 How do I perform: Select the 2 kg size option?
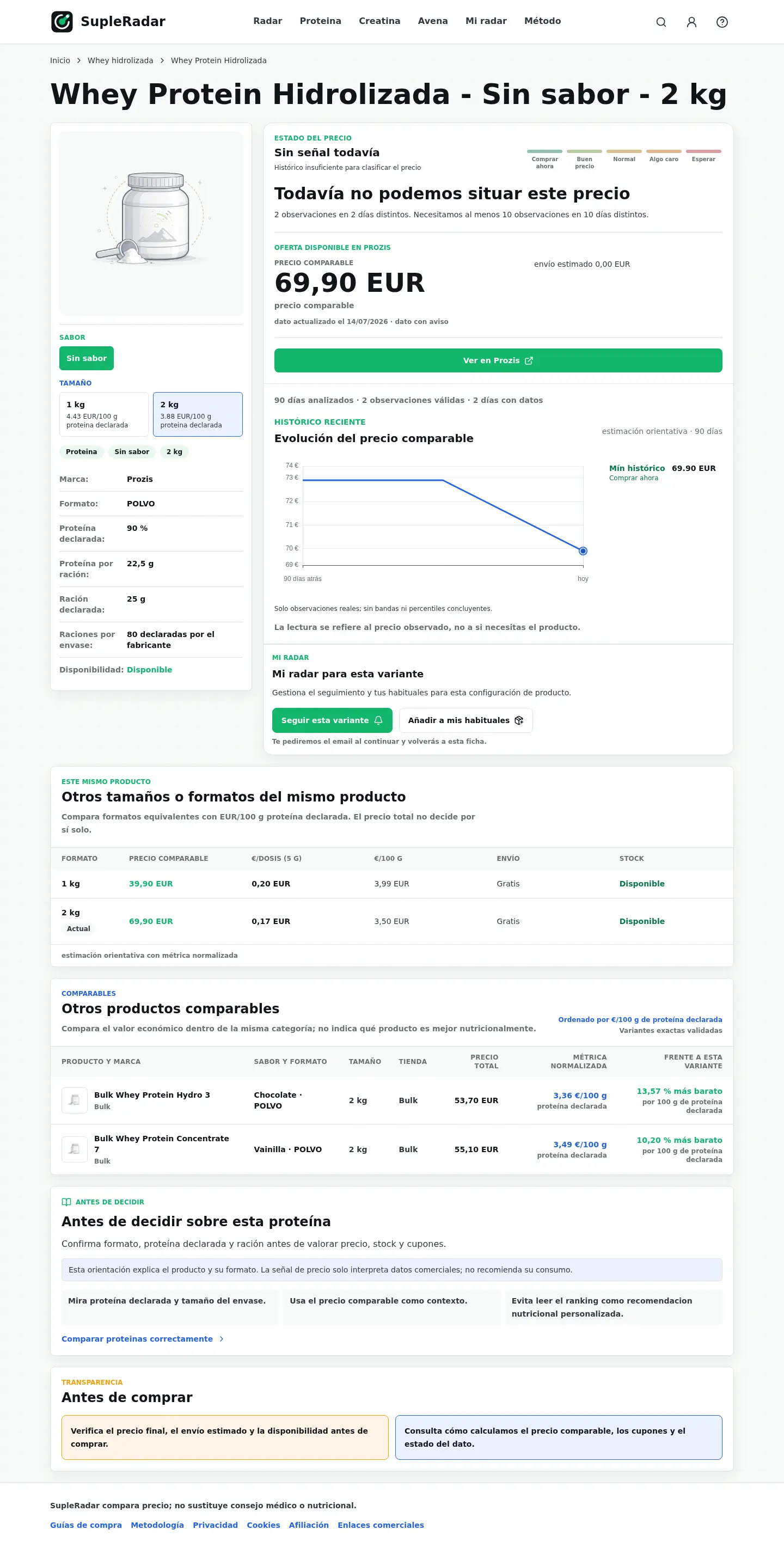(x=198, y=414)
